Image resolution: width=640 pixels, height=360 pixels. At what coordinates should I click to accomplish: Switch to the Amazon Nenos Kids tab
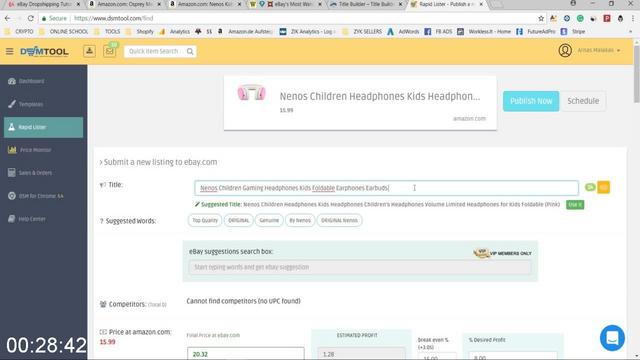click(x=205, y=4)
